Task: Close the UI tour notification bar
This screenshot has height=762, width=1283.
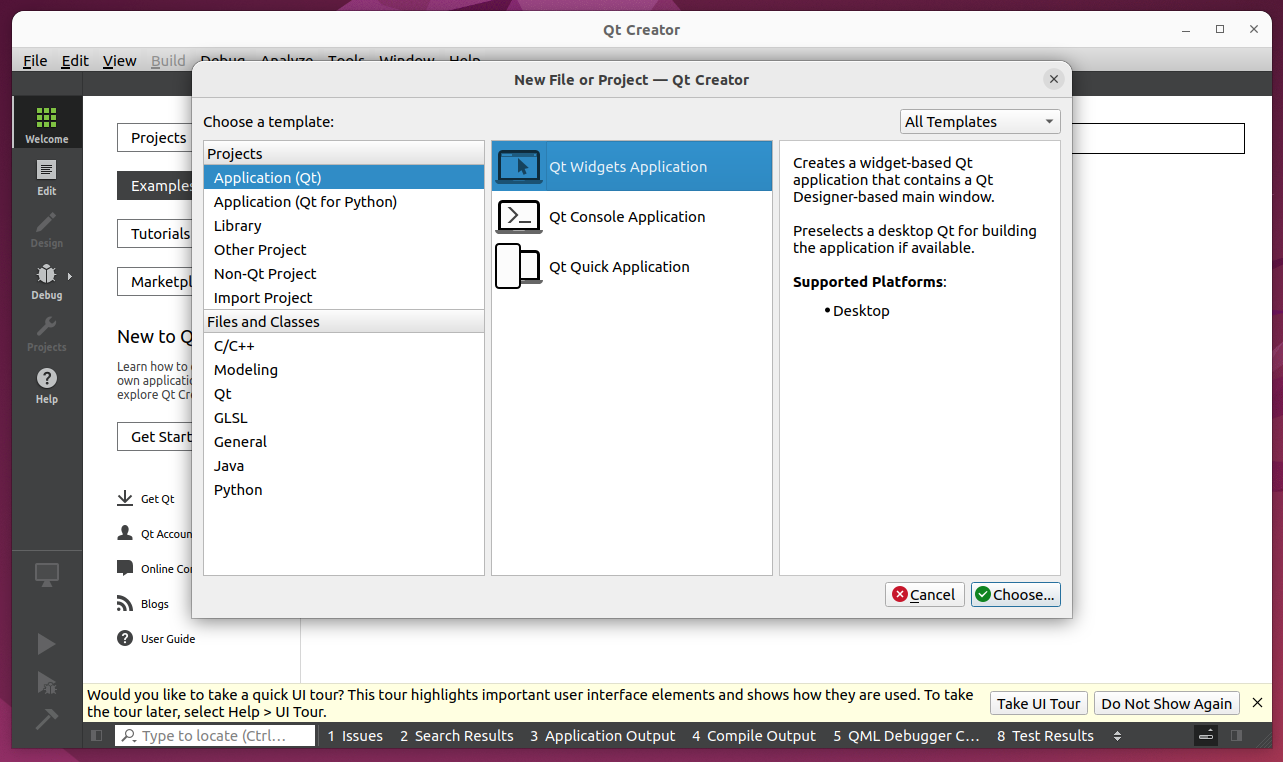Action: click(x=1258, y=703)
